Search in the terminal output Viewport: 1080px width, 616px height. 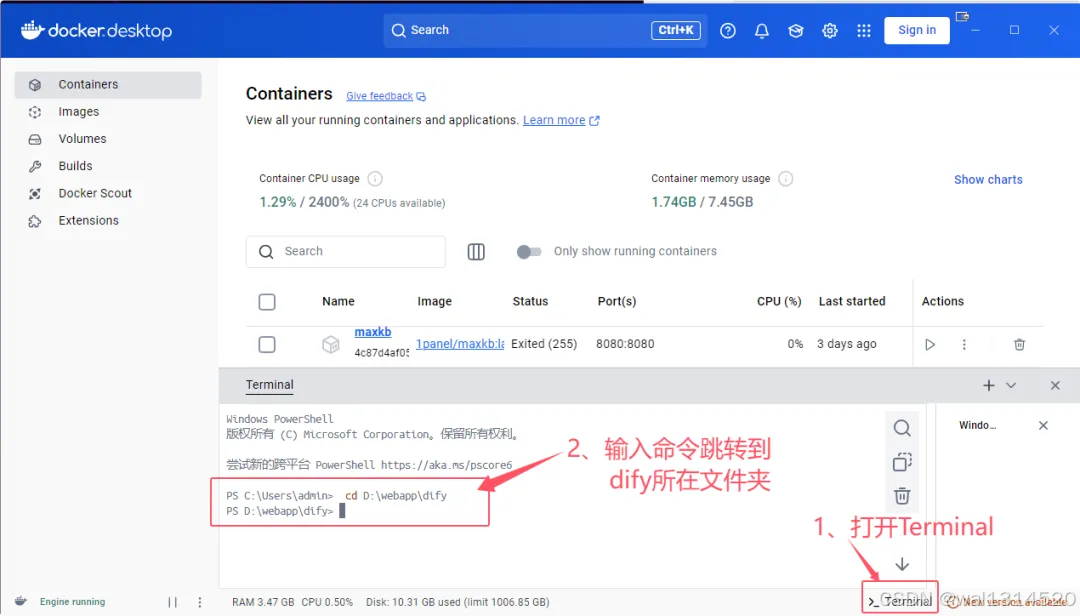902,428
